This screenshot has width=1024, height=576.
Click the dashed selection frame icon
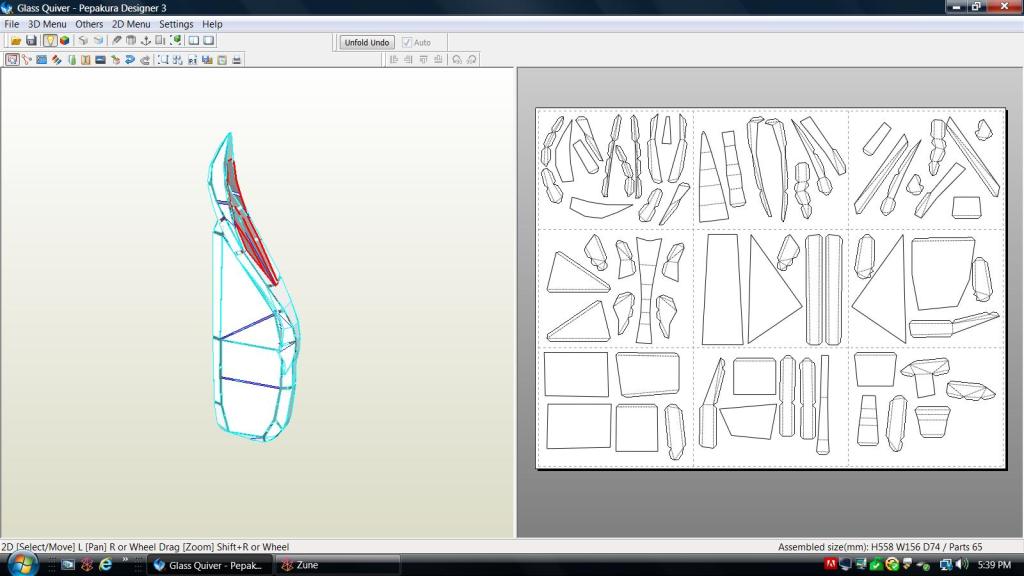163,59
